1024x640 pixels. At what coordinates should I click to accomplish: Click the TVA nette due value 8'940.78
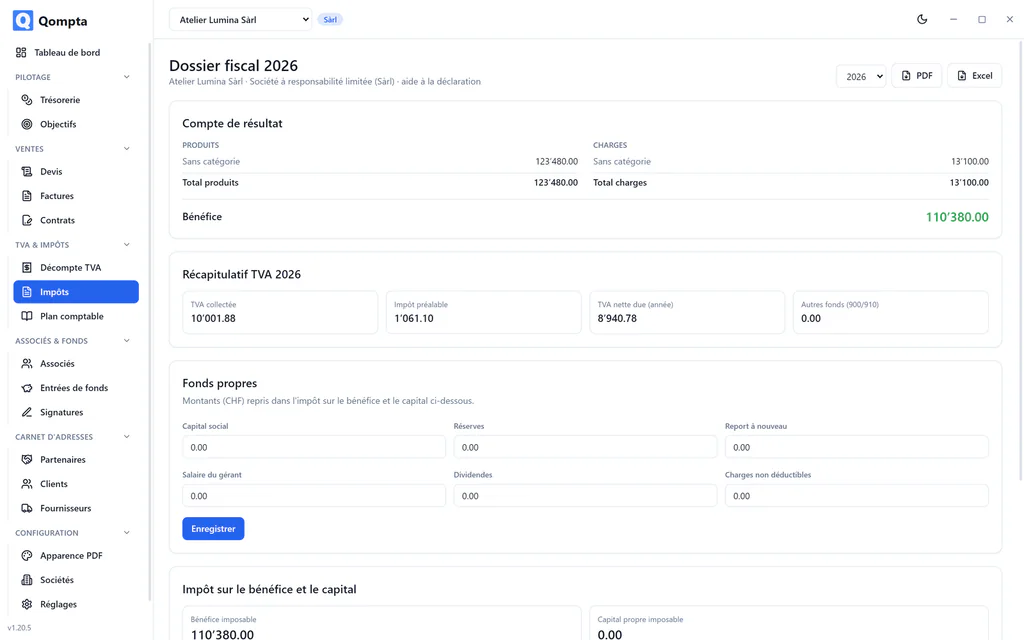[x=617, y=319]
